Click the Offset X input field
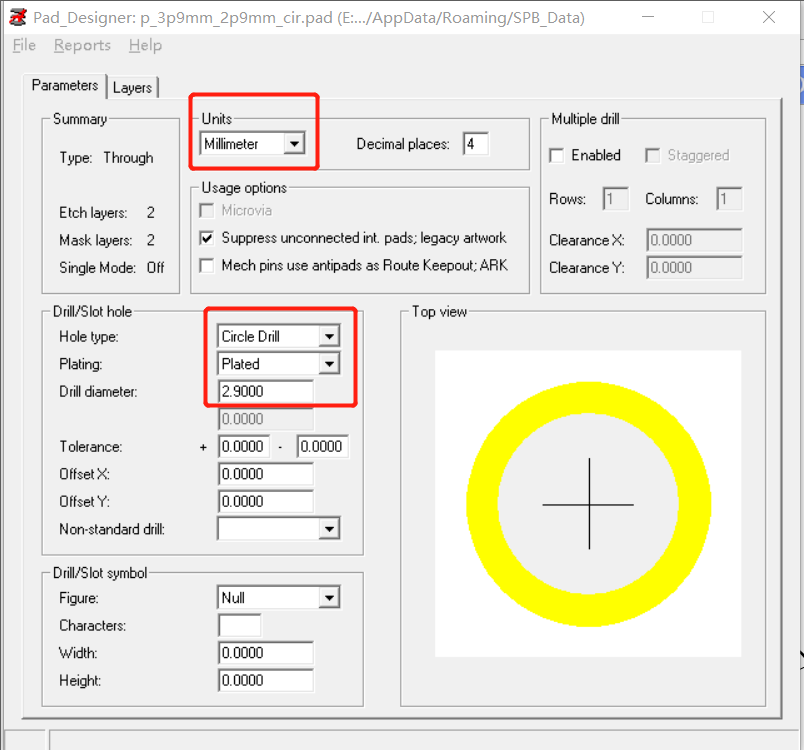This screenshot has width=804, height=750. click(x=266, y=474)
